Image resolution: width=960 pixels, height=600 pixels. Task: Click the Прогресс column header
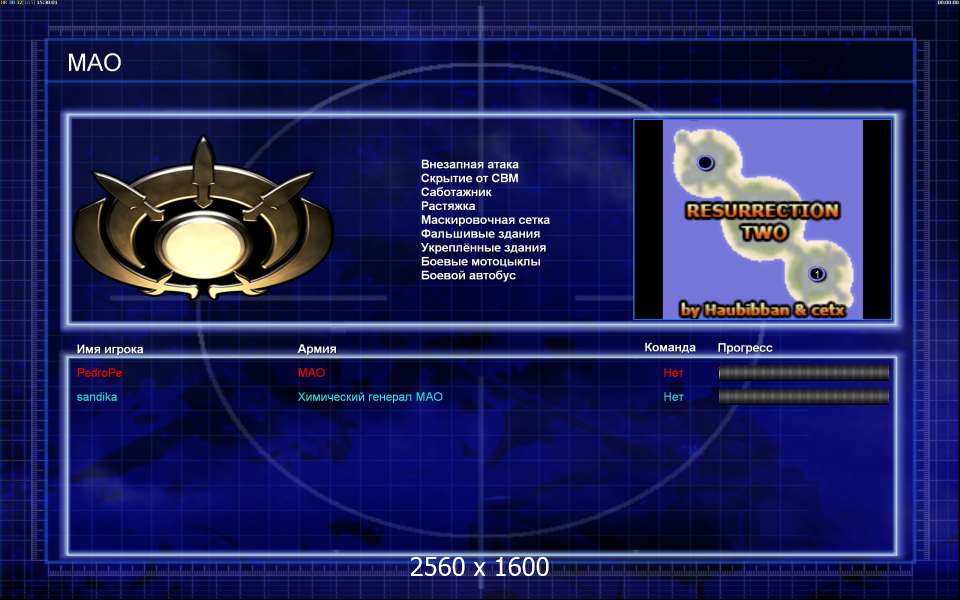coord(745,348)
